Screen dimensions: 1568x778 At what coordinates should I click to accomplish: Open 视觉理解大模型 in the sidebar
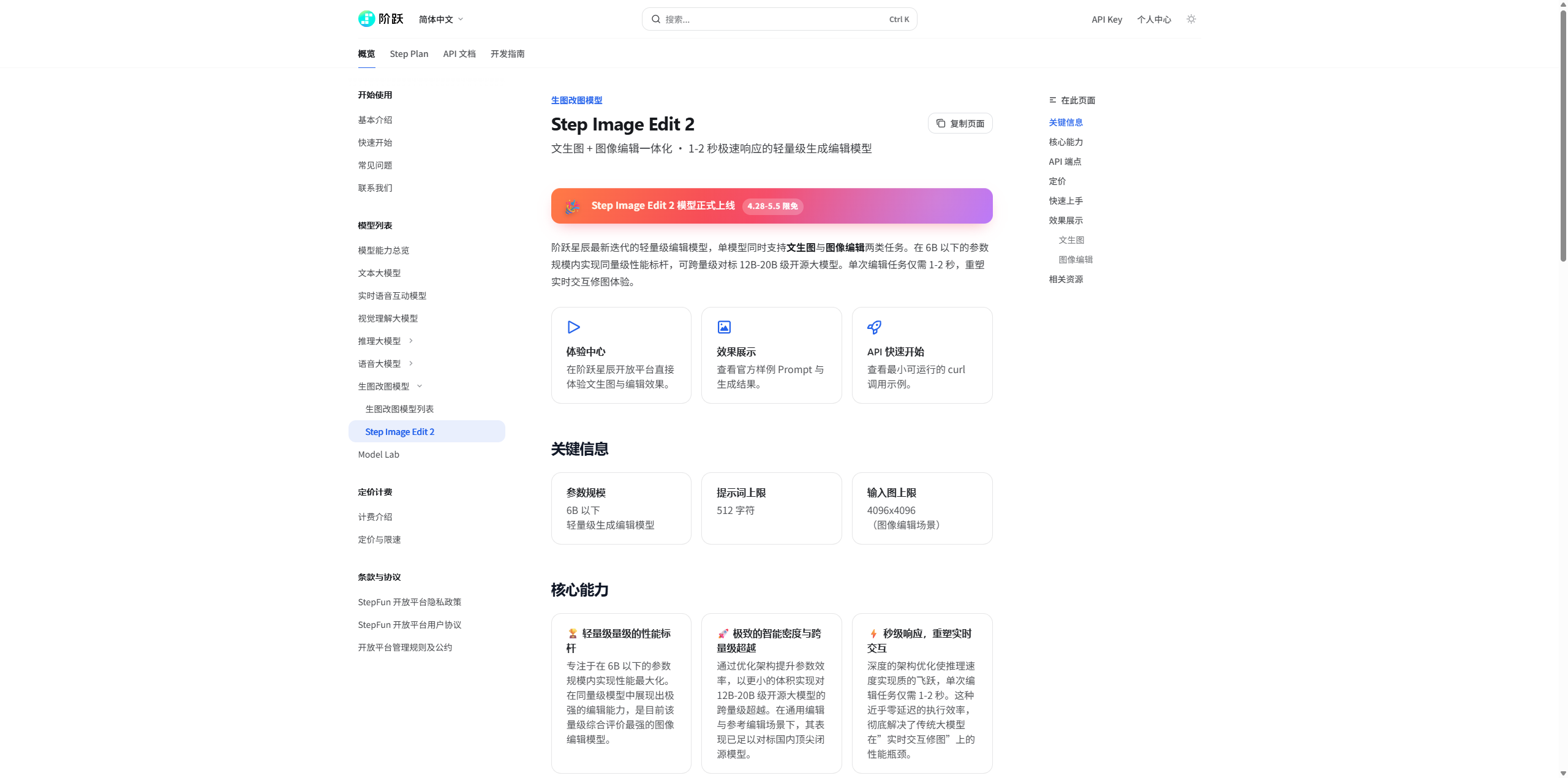388,319
